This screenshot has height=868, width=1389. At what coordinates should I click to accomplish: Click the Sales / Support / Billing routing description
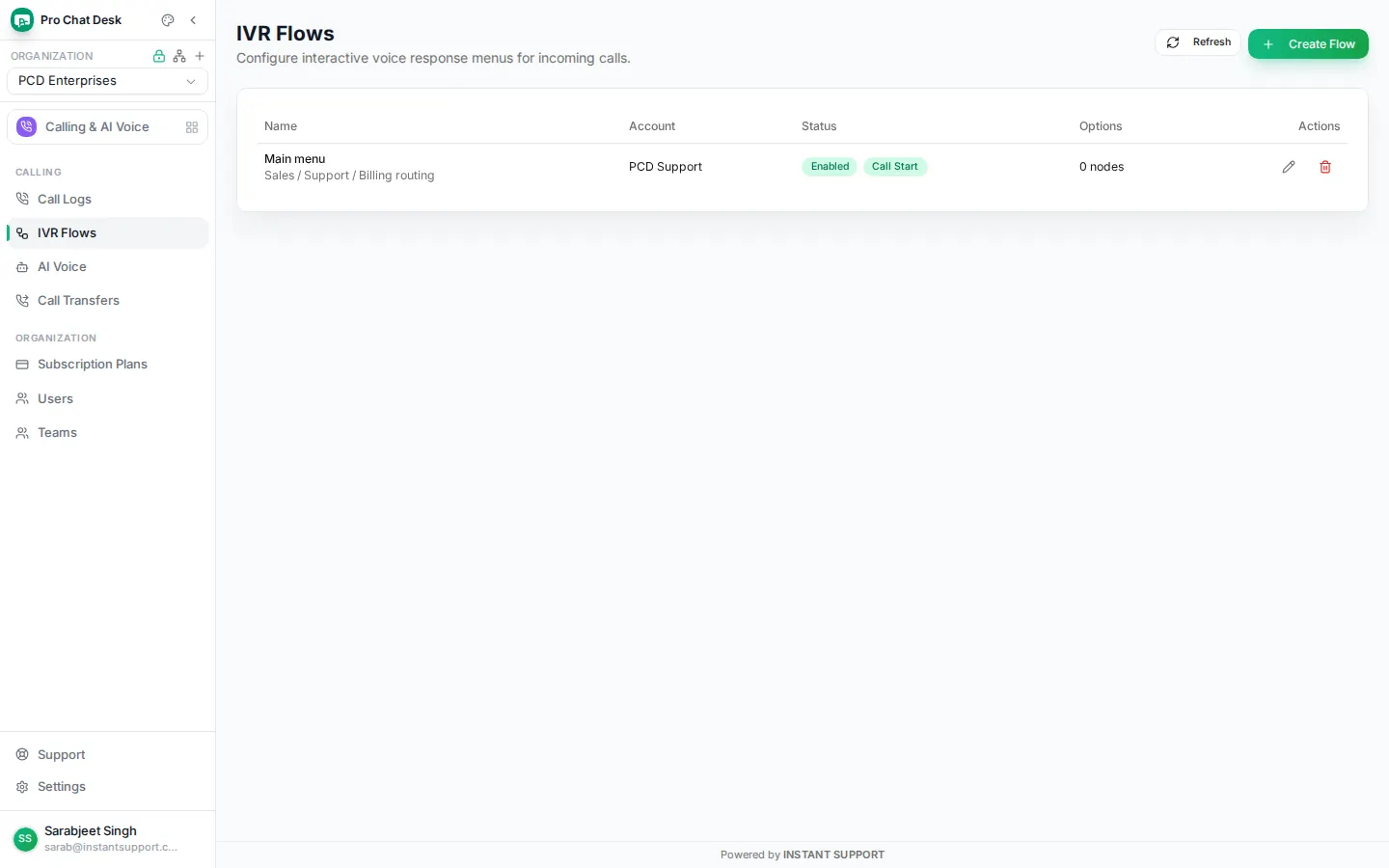[x=349, y=176]
